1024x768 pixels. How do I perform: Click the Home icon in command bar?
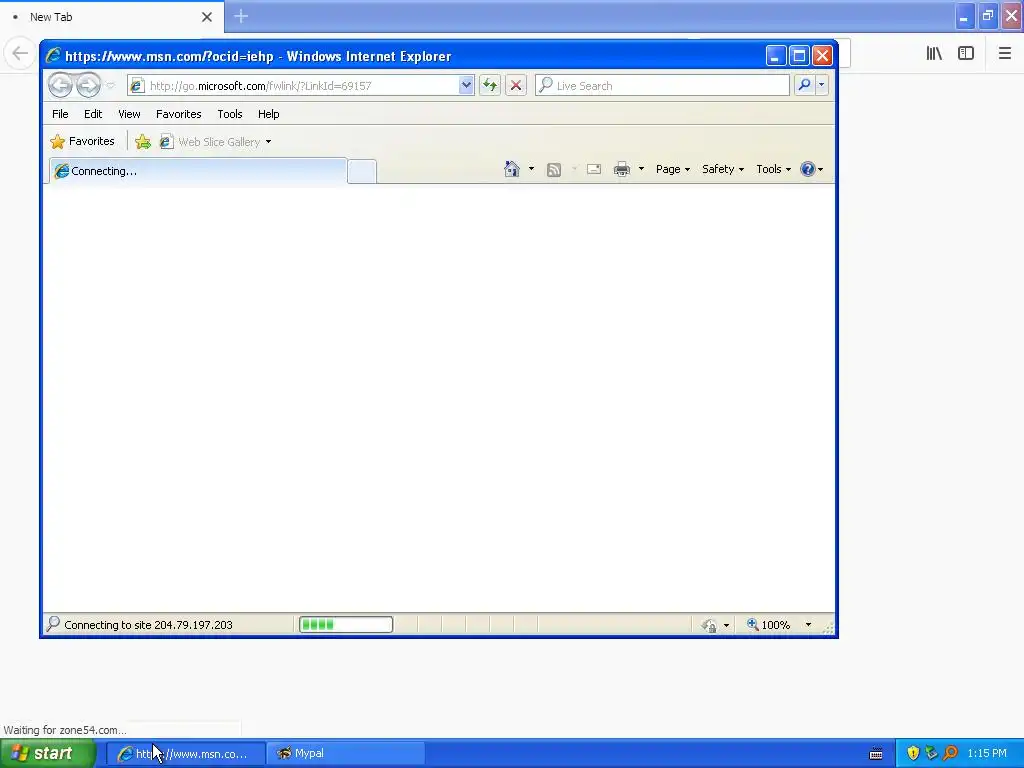512,169
